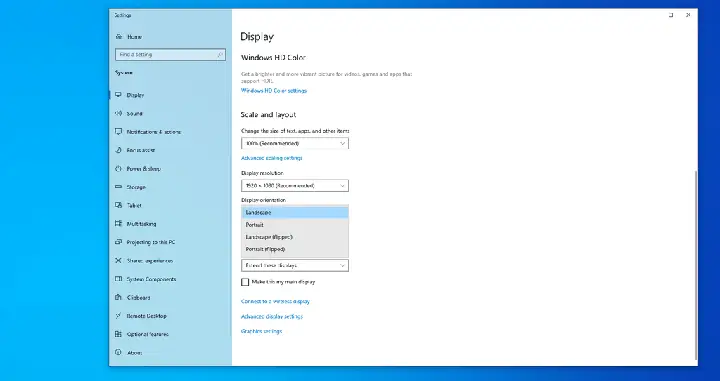Open Tablet settings icon
720x381 pixels.
[118, 205]
